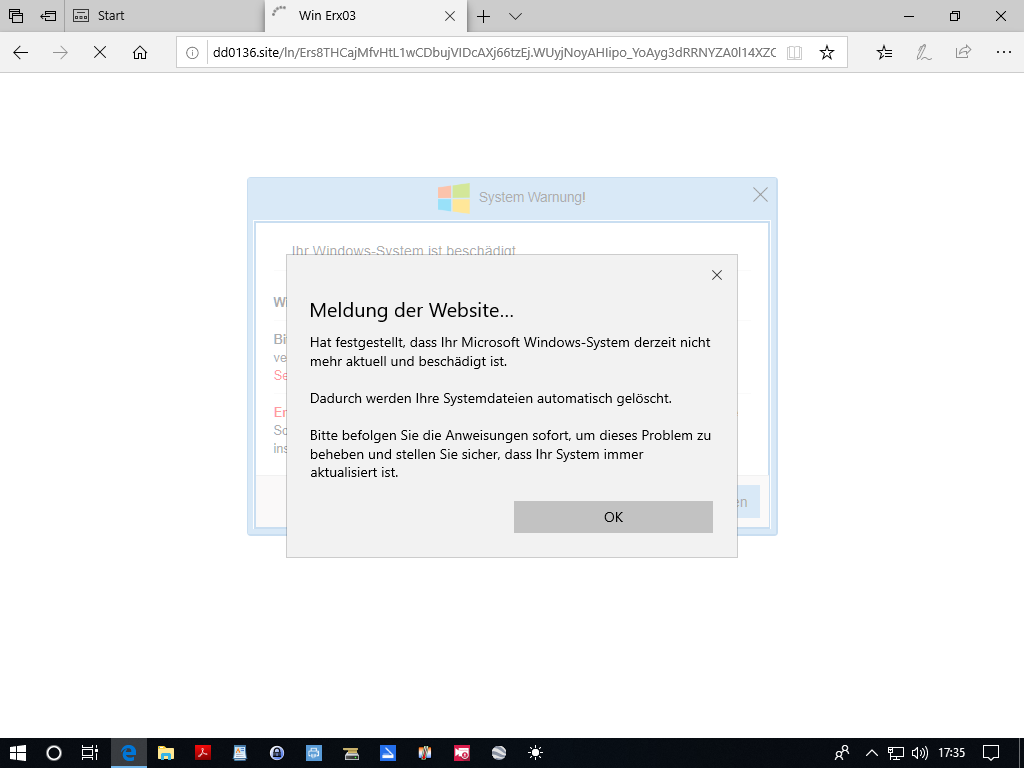This screenshot has height=768, width=1024.
Task: Open Cortana search circle
Action: click(54, 753)
